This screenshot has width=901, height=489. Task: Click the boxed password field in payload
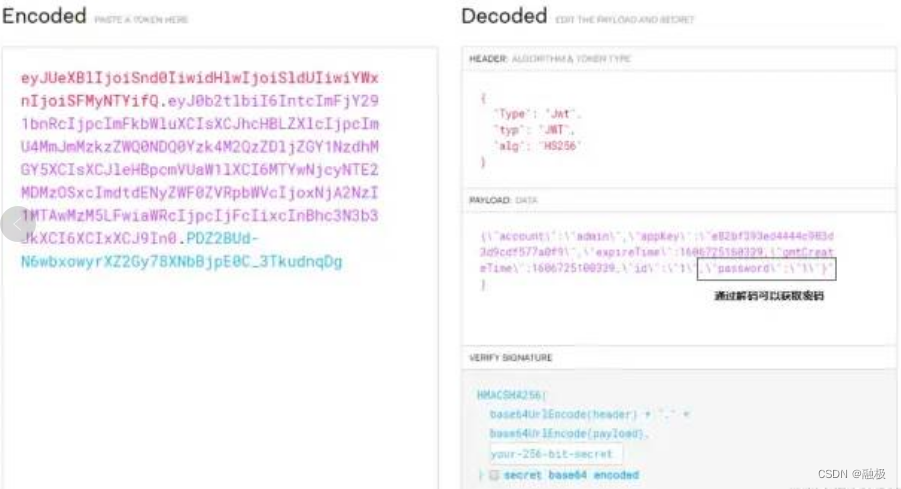[767, 269]
